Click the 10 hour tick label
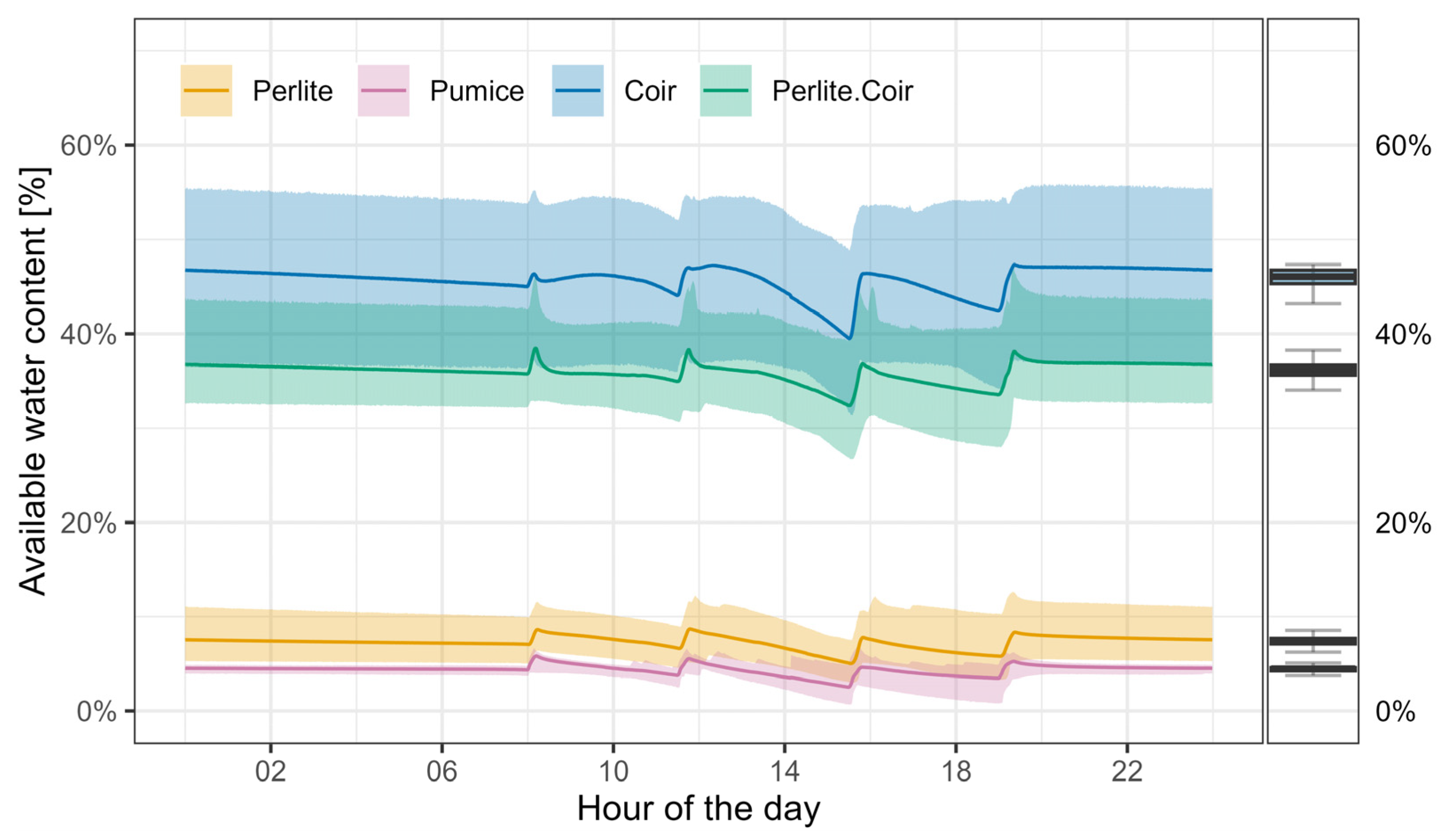This screenshot has width=1449, height=840. point(613,772)
